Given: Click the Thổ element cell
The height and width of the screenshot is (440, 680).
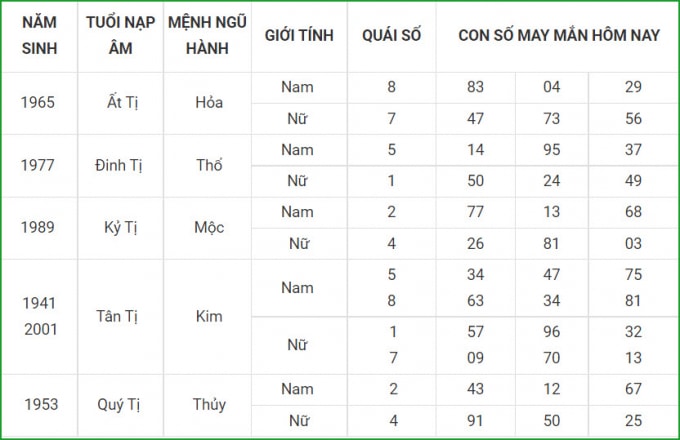Looking at the screenshot, I should (209, 165).
